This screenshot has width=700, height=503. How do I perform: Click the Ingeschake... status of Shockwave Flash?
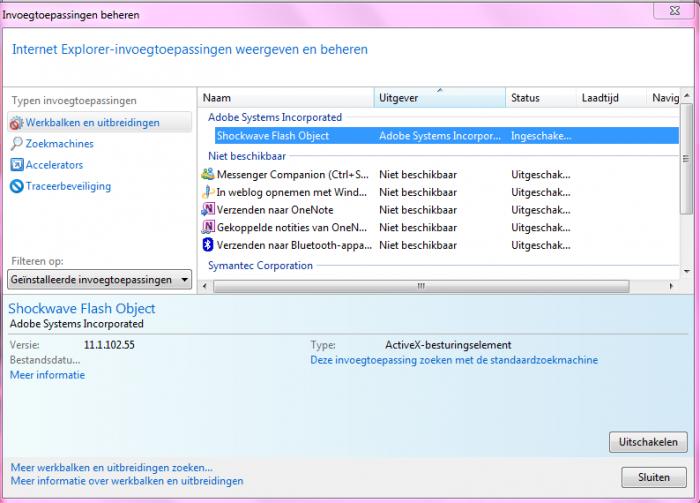541,136
